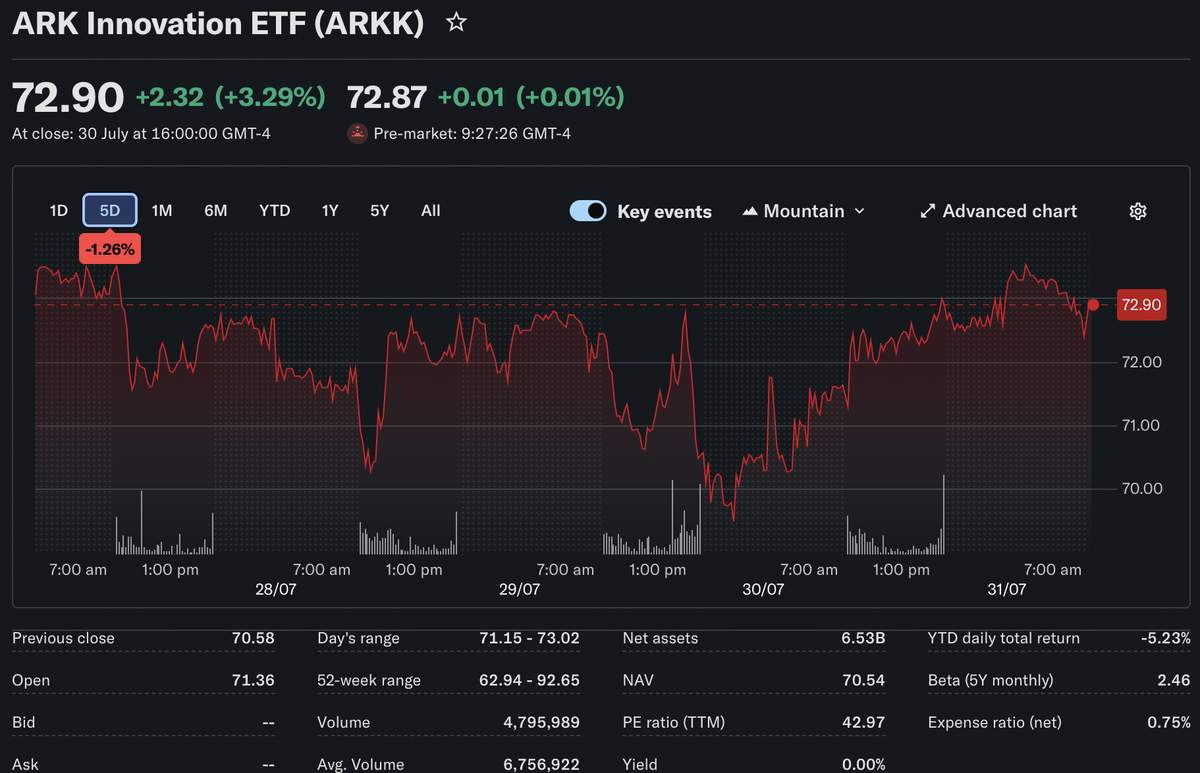
Task: Click the closing price 72.90 heading
Action: click(68, 97)
